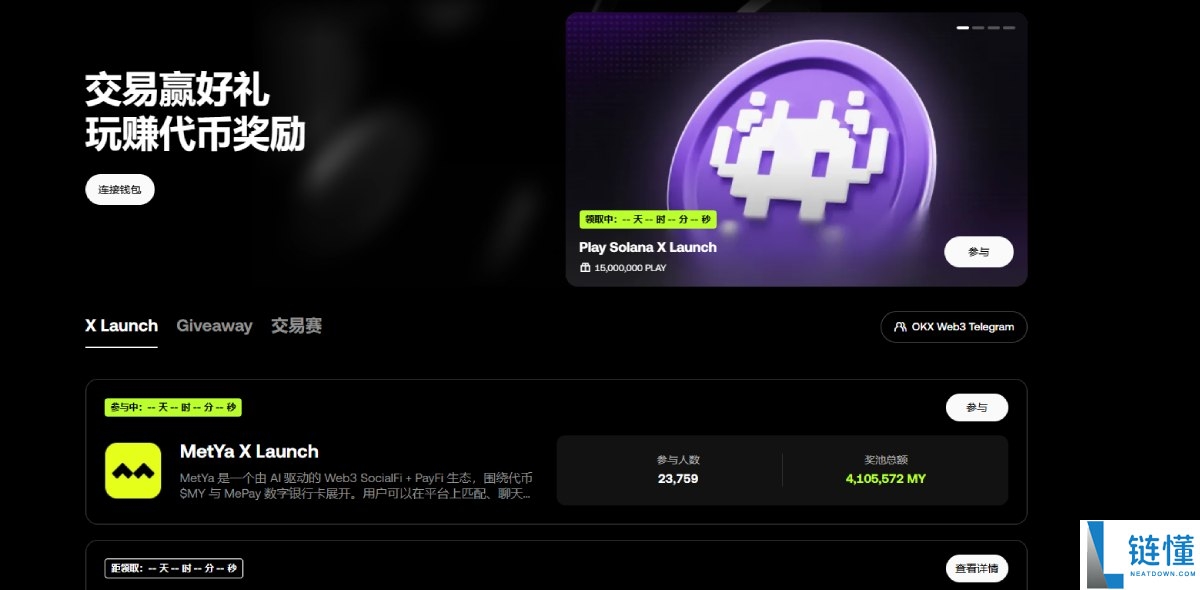Click the MetYa X Launch title
1200x590 pixels.
249,452
